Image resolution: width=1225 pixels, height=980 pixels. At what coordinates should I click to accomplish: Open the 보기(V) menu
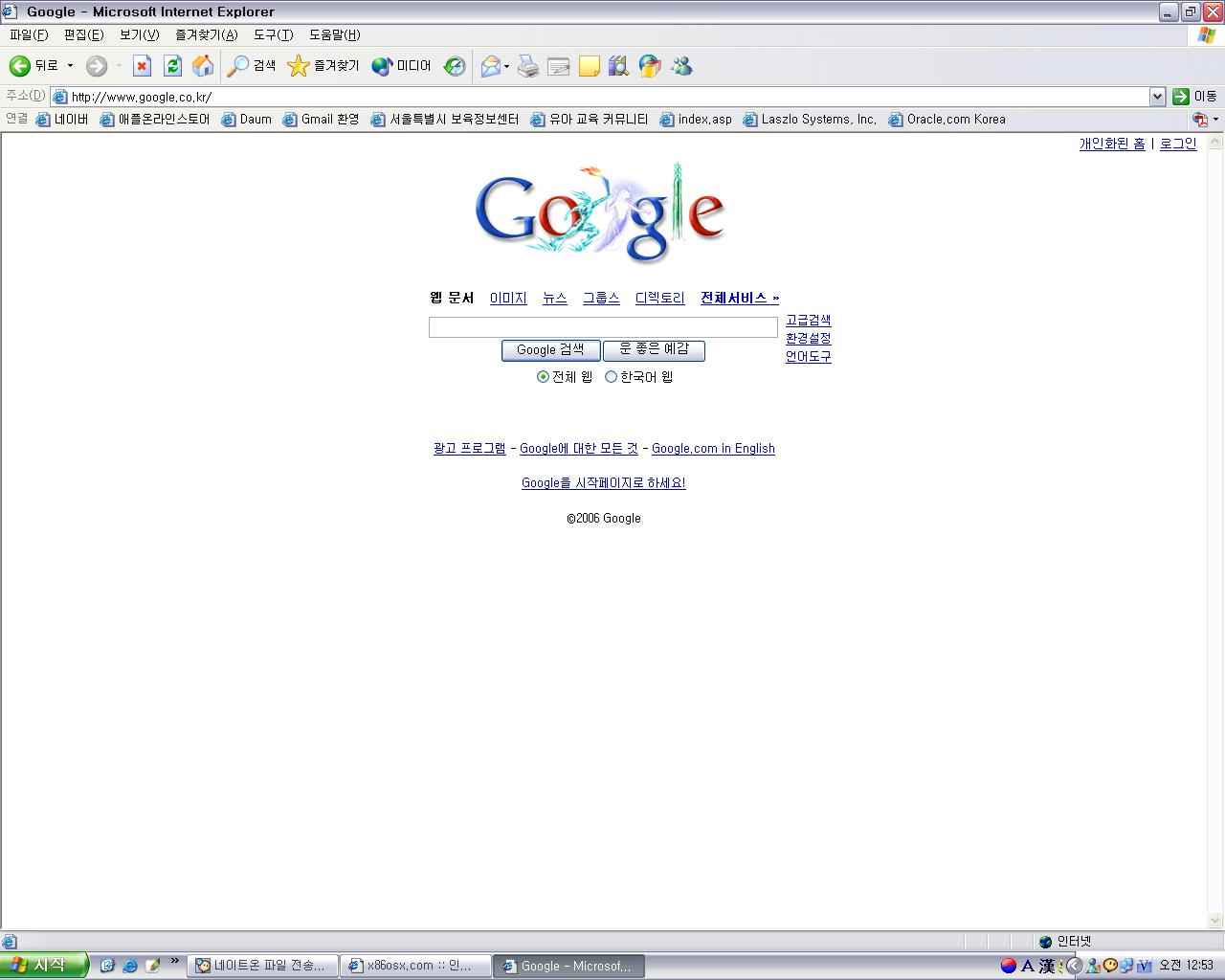coord(139,35)
